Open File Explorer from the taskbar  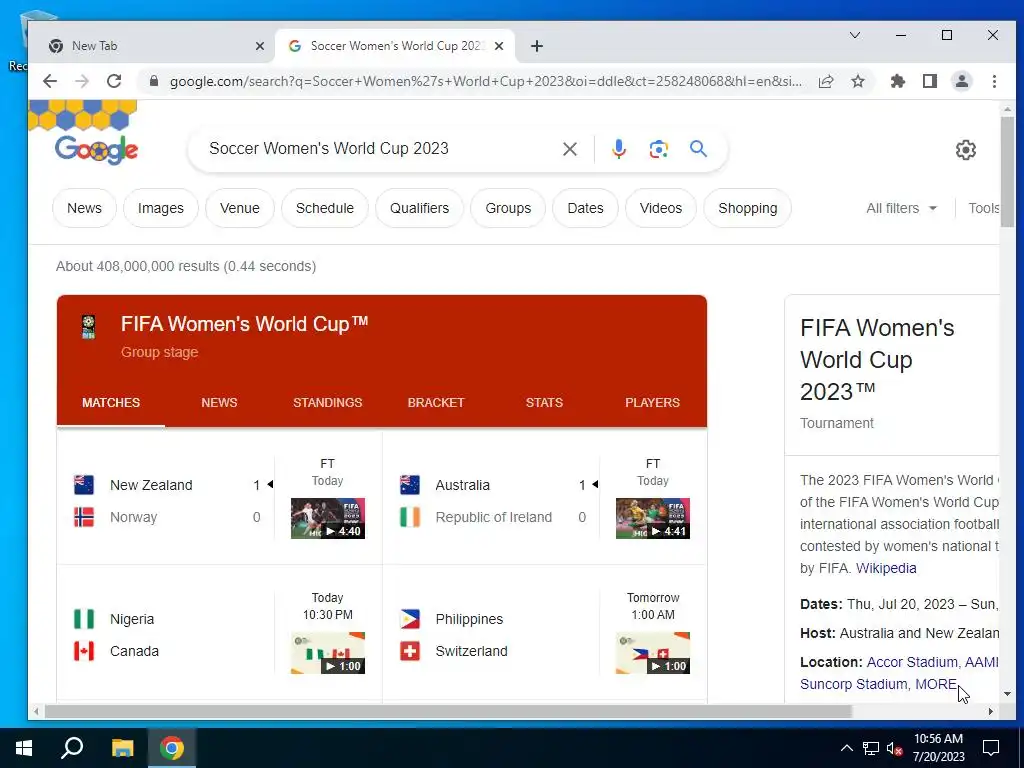[x=122, y=748]
